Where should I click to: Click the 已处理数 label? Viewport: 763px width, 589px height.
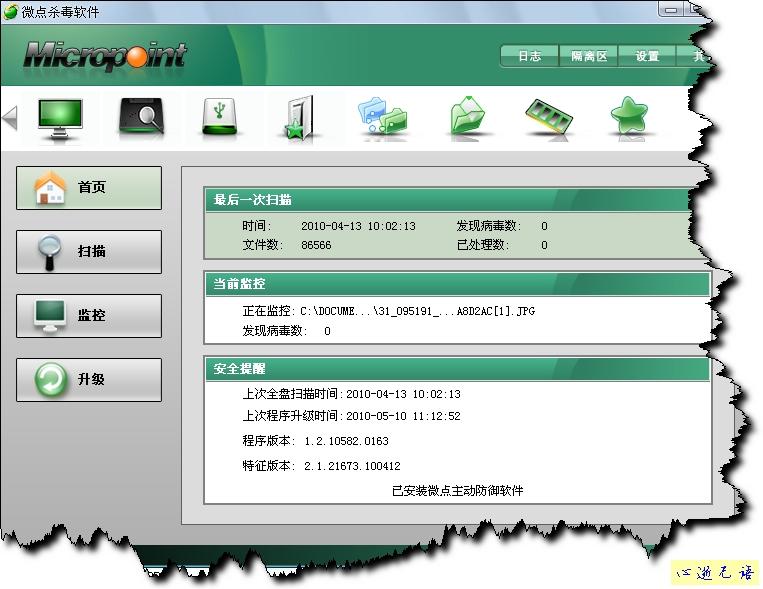click(482, 245)
